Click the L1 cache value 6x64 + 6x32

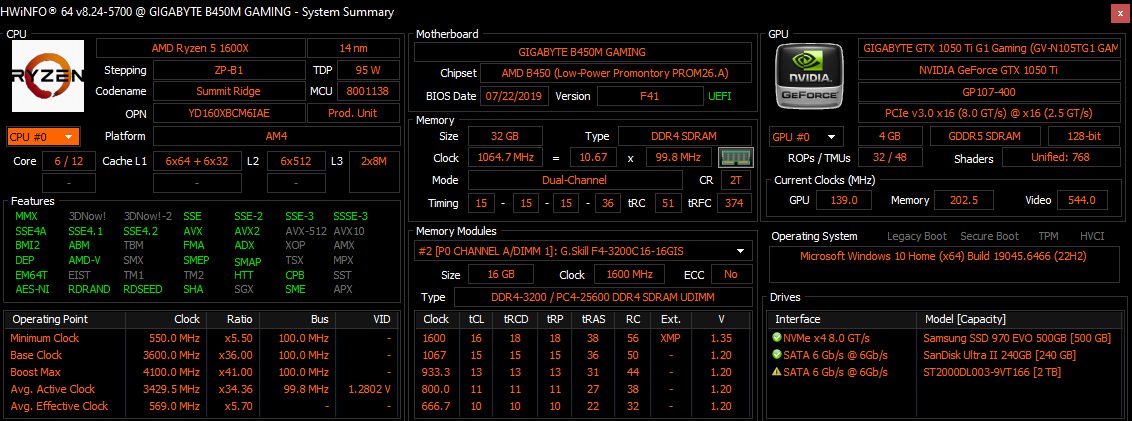196,161
